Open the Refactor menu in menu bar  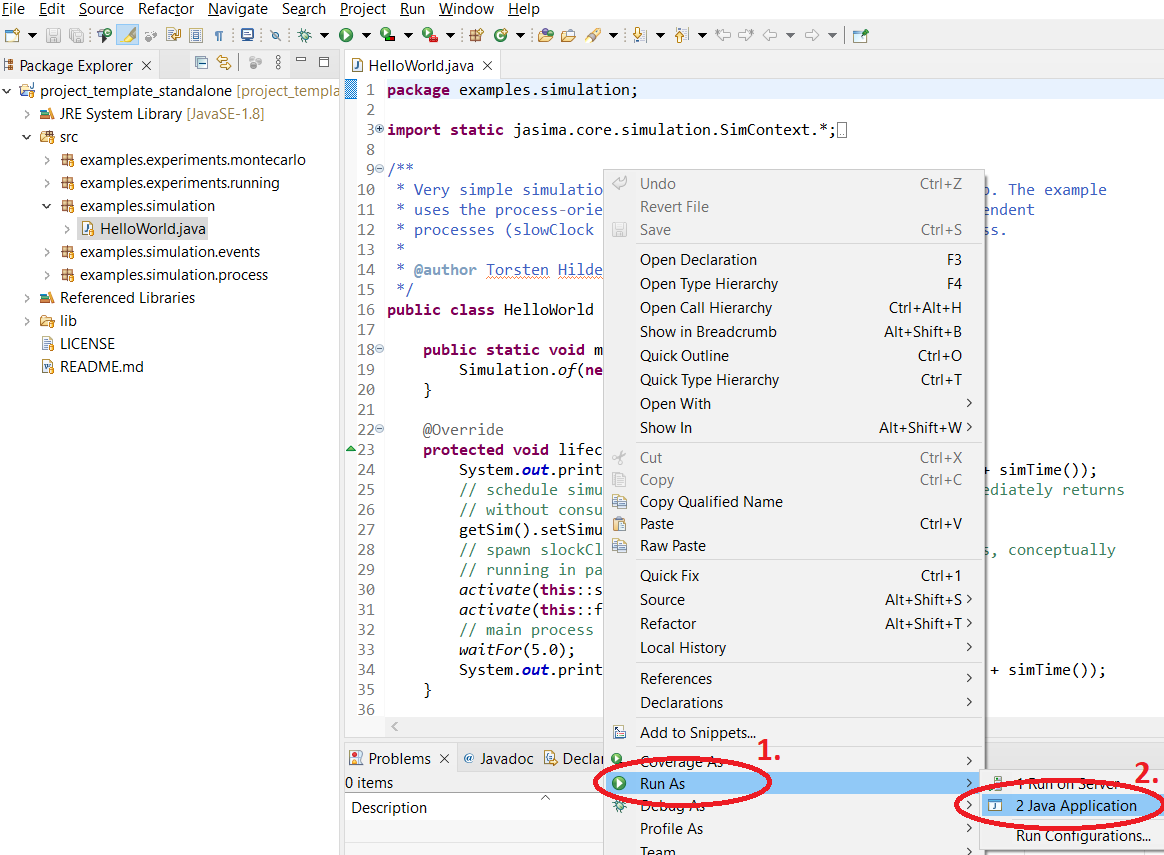pyautogui.click(x=166, y=9)
